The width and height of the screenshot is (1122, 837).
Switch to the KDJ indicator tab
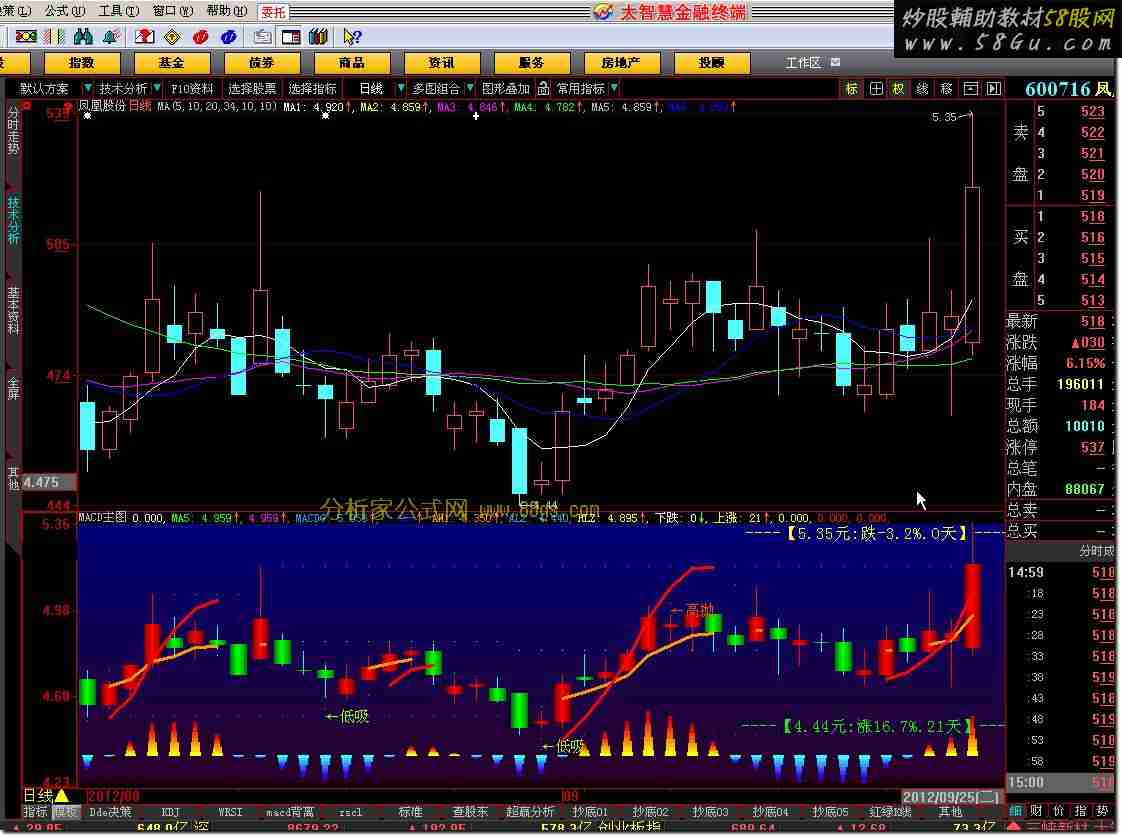click(170, 812)
